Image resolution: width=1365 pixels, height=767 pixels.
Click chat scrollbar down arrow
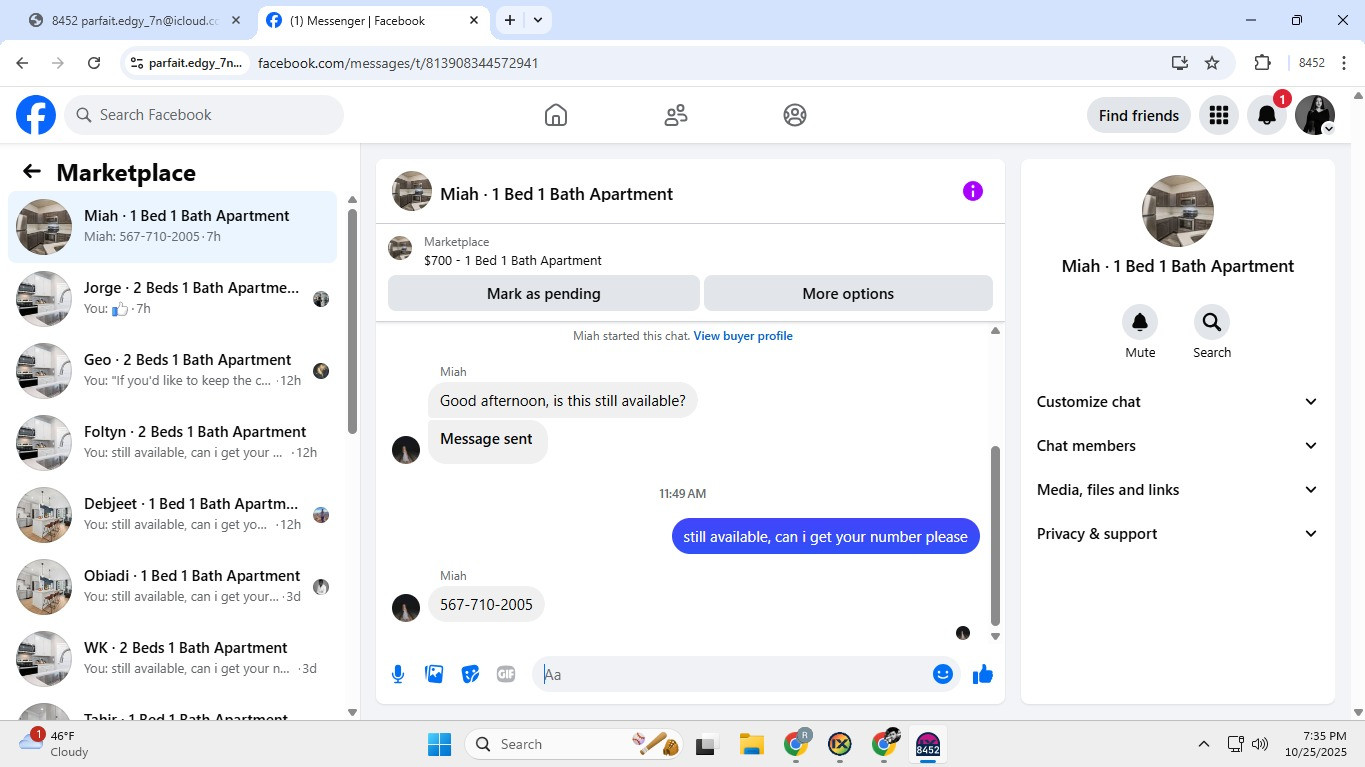pos(995,636)
